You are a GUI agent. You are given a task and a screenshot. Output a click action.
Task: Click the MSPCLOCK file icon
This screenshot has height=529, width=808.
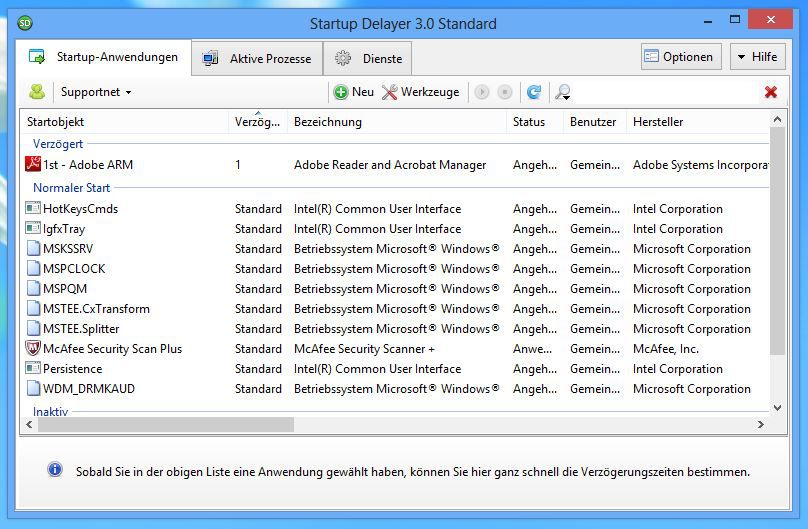click(33, 268)
